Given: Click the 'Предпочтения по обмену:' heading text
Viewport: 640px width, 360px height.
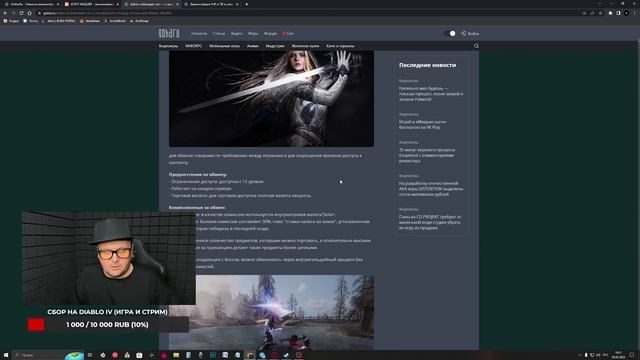Looking at the screenshot, I should [198, 174].
